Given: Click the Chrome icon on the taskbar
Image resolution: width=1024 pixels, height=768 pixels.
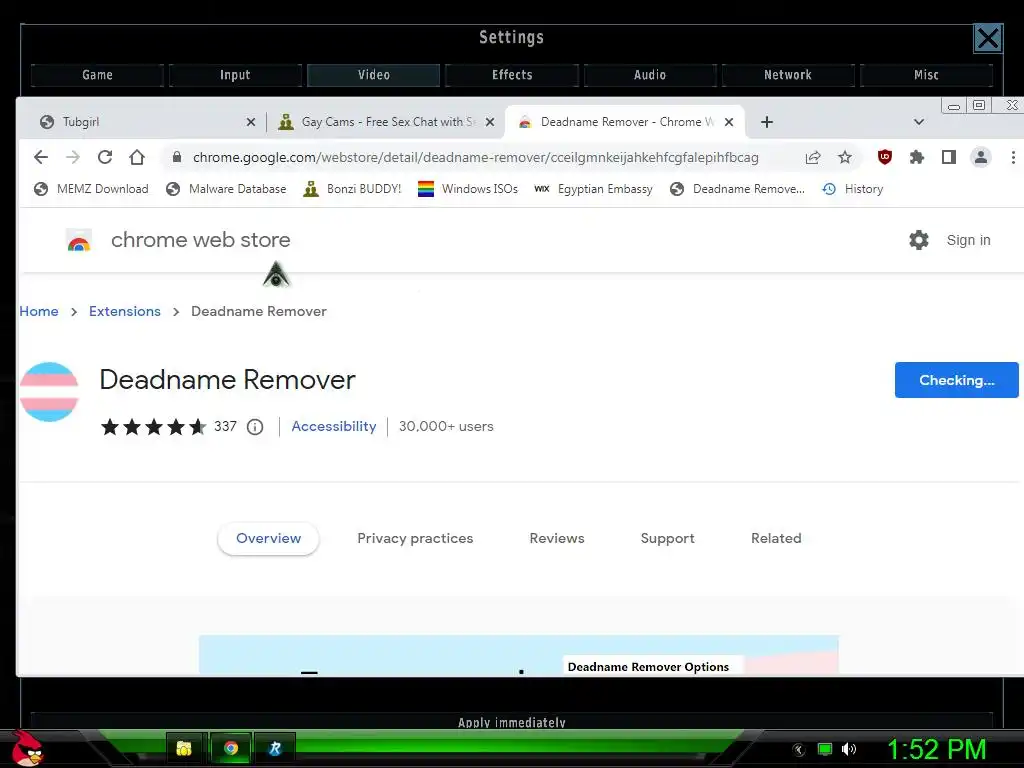Looking at the screenshot, I should 231,748.
